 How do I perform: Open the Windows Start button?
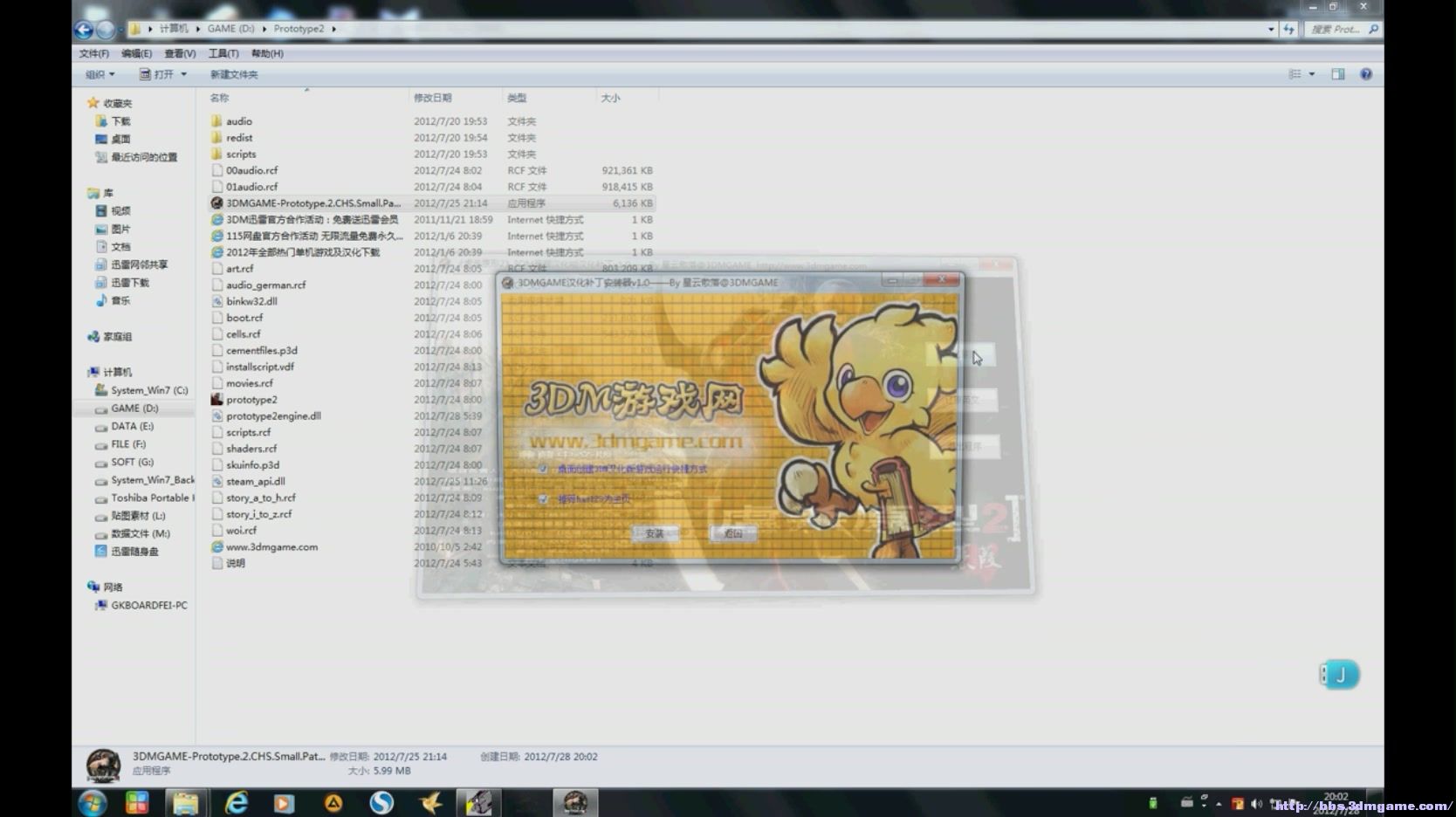click(93, 803)
